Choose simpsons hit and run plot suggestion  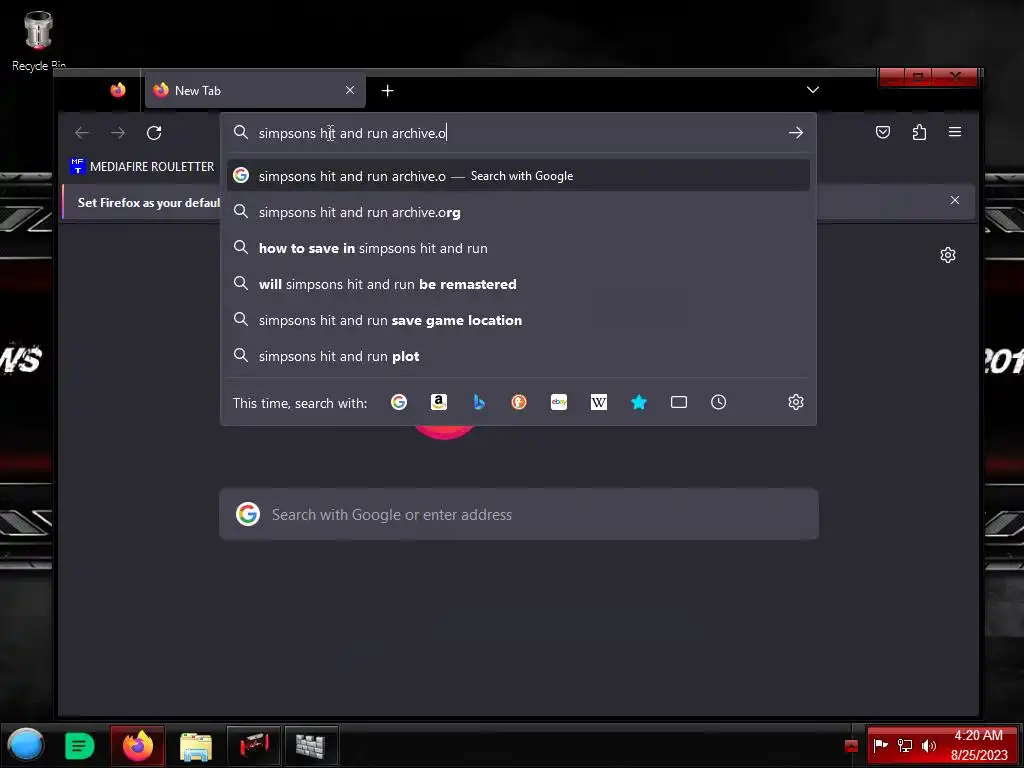click(x=518, y=356)
